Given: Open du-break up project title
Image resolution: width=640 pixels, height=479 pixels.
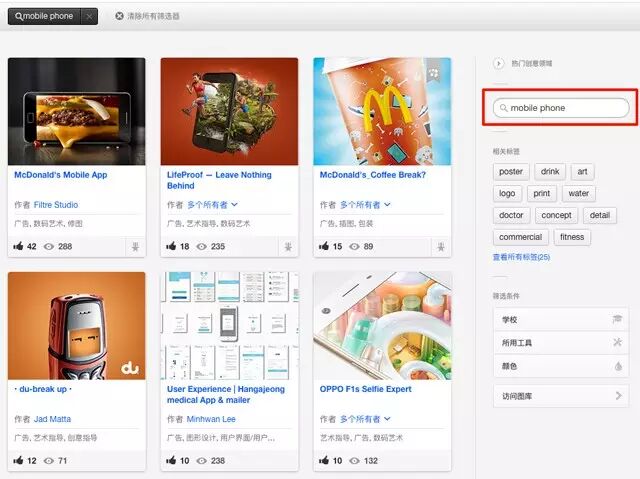Looking at the screenshot, I should pos(43,389).
